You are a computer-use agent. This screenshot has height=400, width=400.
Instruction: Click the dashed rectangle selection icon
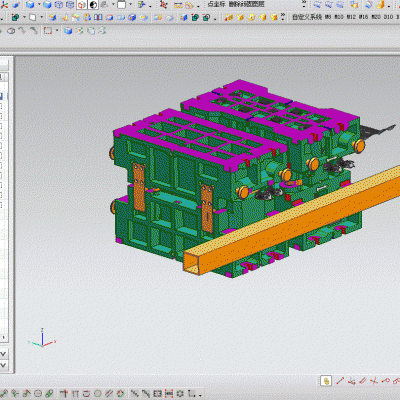point(48,31)
